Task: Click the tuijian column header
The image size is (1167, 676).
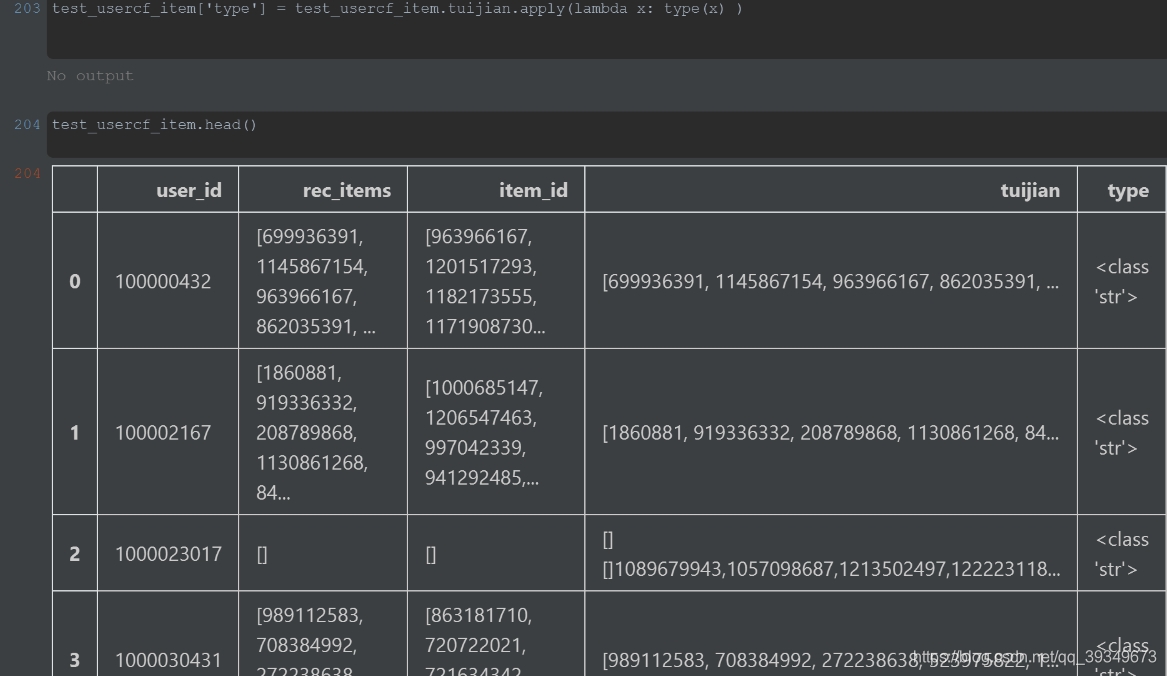Action: [831, 190]
